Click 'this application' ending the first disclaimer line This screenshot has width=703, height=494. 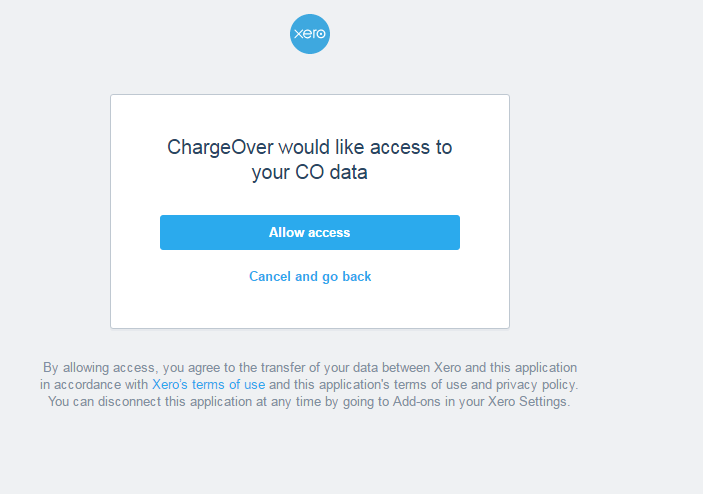tap(533, 368)
